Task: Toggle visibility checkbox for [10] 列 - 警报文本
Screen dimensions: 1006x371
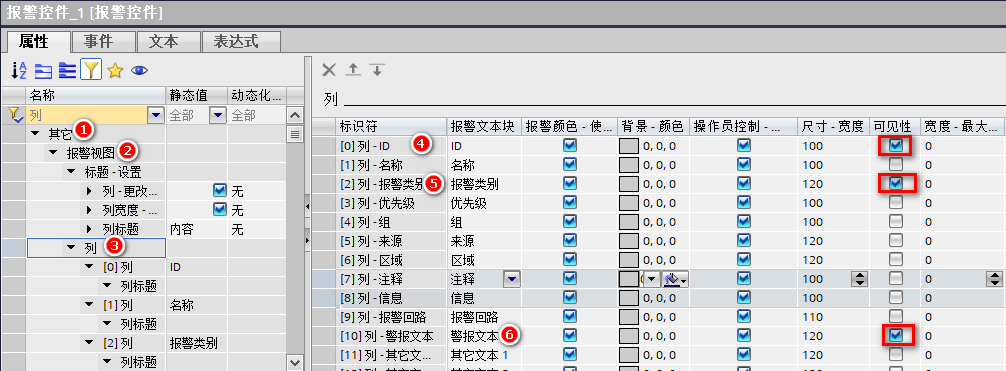Action: click(x=896, y=335)
